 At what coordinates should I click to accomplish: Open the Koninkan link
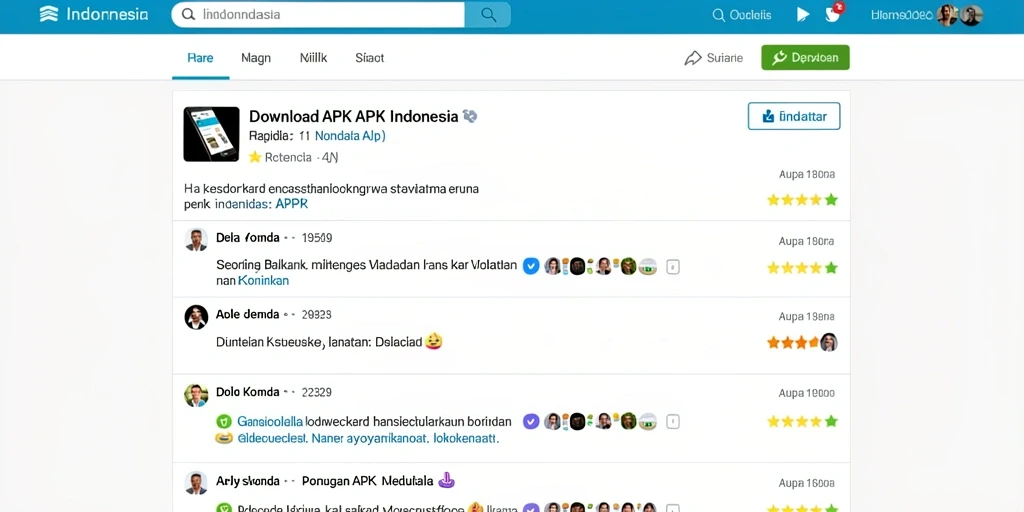coord(263,281)
